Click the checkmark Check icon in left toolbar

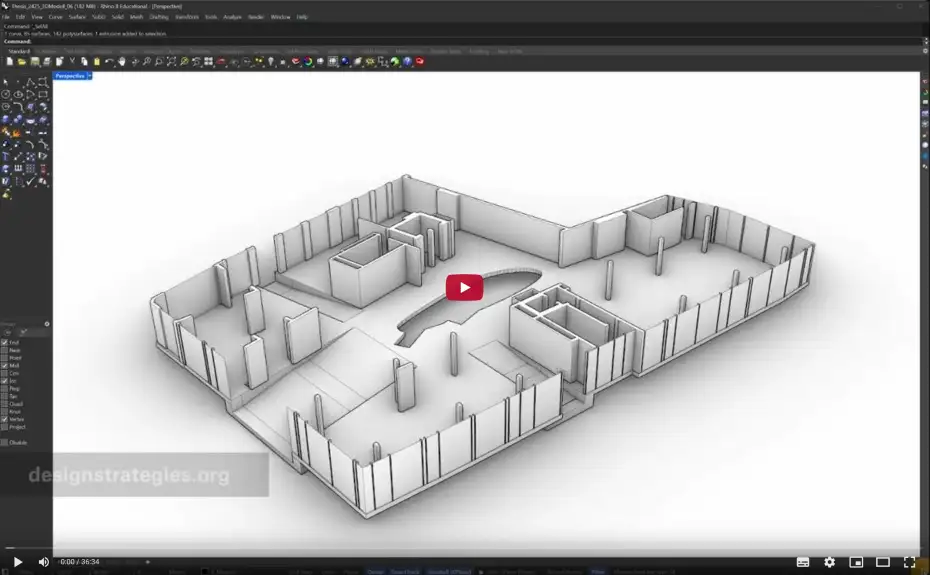(31, 182)
